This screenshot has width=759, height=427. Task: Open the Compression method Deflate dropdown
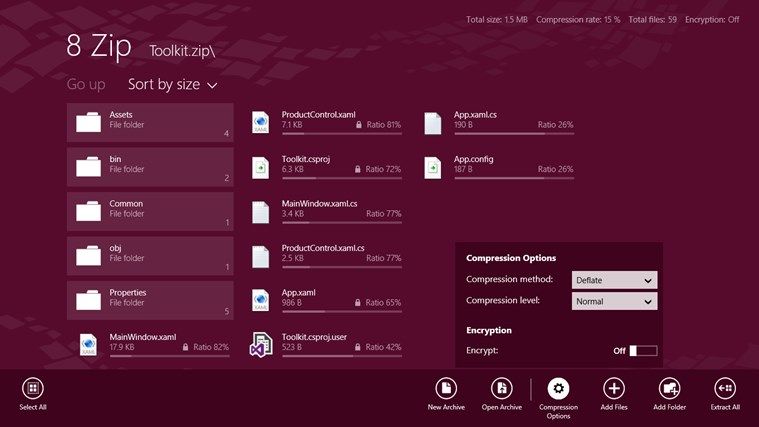click(614, 280)
